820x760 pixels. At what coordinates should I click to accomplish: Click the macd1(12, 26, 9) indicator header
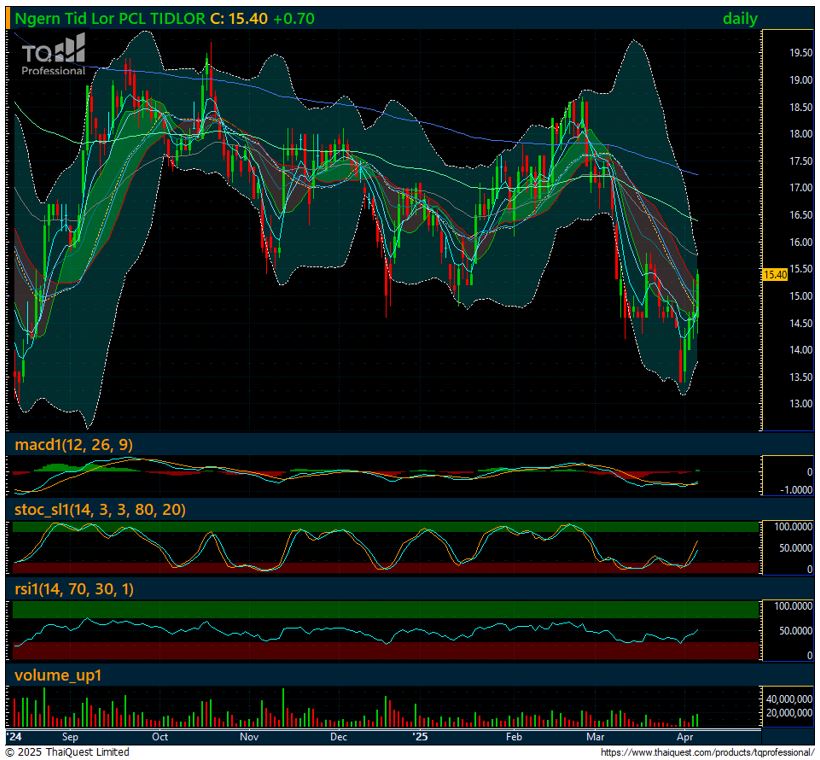[x=74, y=445]
